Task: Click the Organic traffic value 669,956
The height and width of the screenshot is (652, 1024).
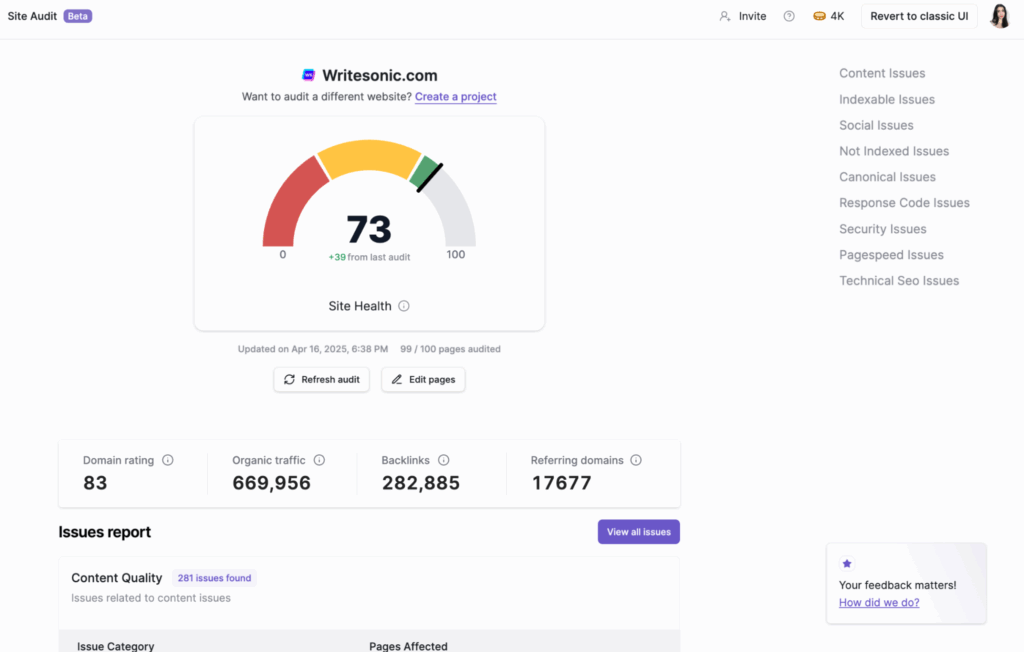Action: click(x=272, y=483)
